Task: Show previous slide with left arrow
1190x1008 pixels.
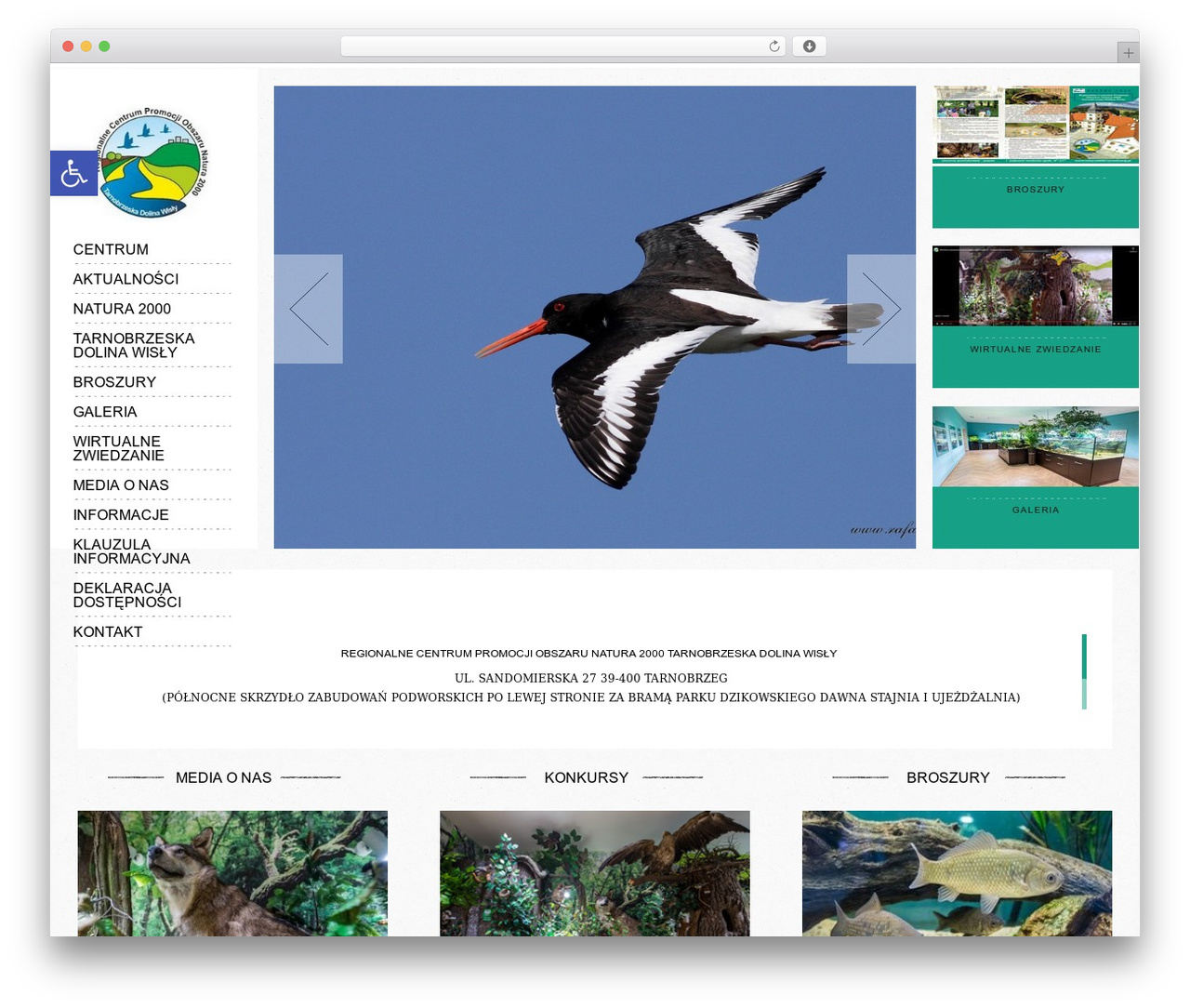Action: [x=309, y=309]
